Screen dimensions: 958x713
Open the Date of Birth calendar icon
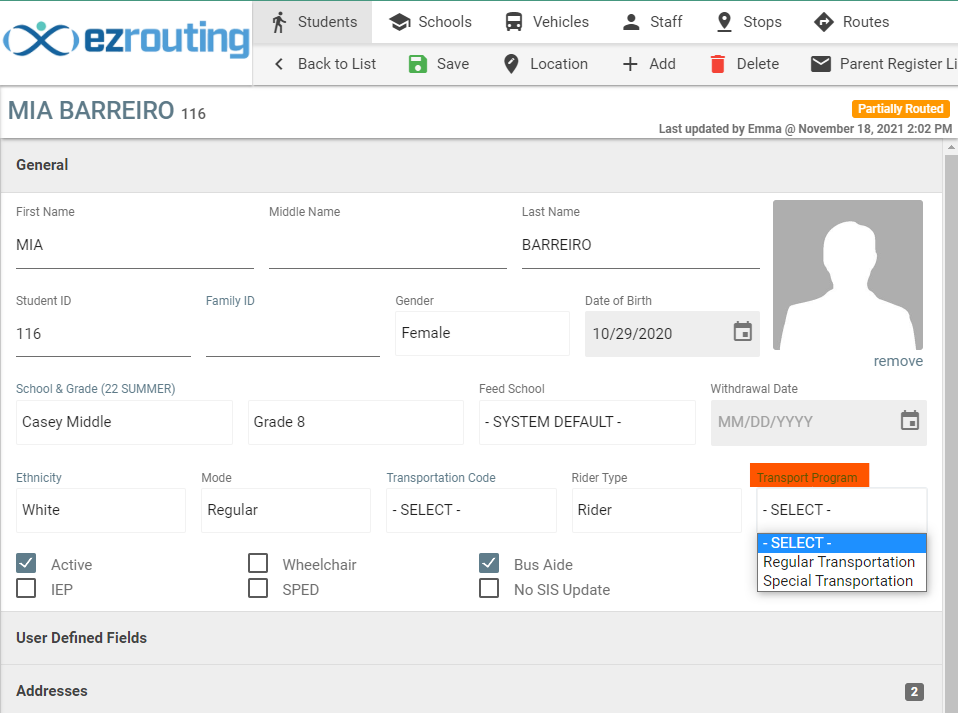click(742, 332)
